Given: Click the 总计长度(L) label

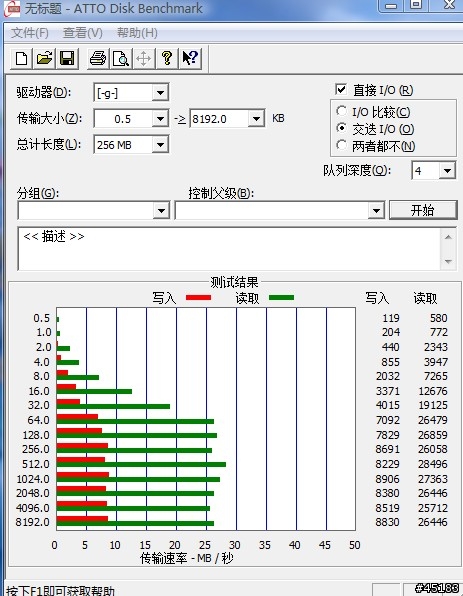Looking at the screenshot, I should [x=49, y=144].
